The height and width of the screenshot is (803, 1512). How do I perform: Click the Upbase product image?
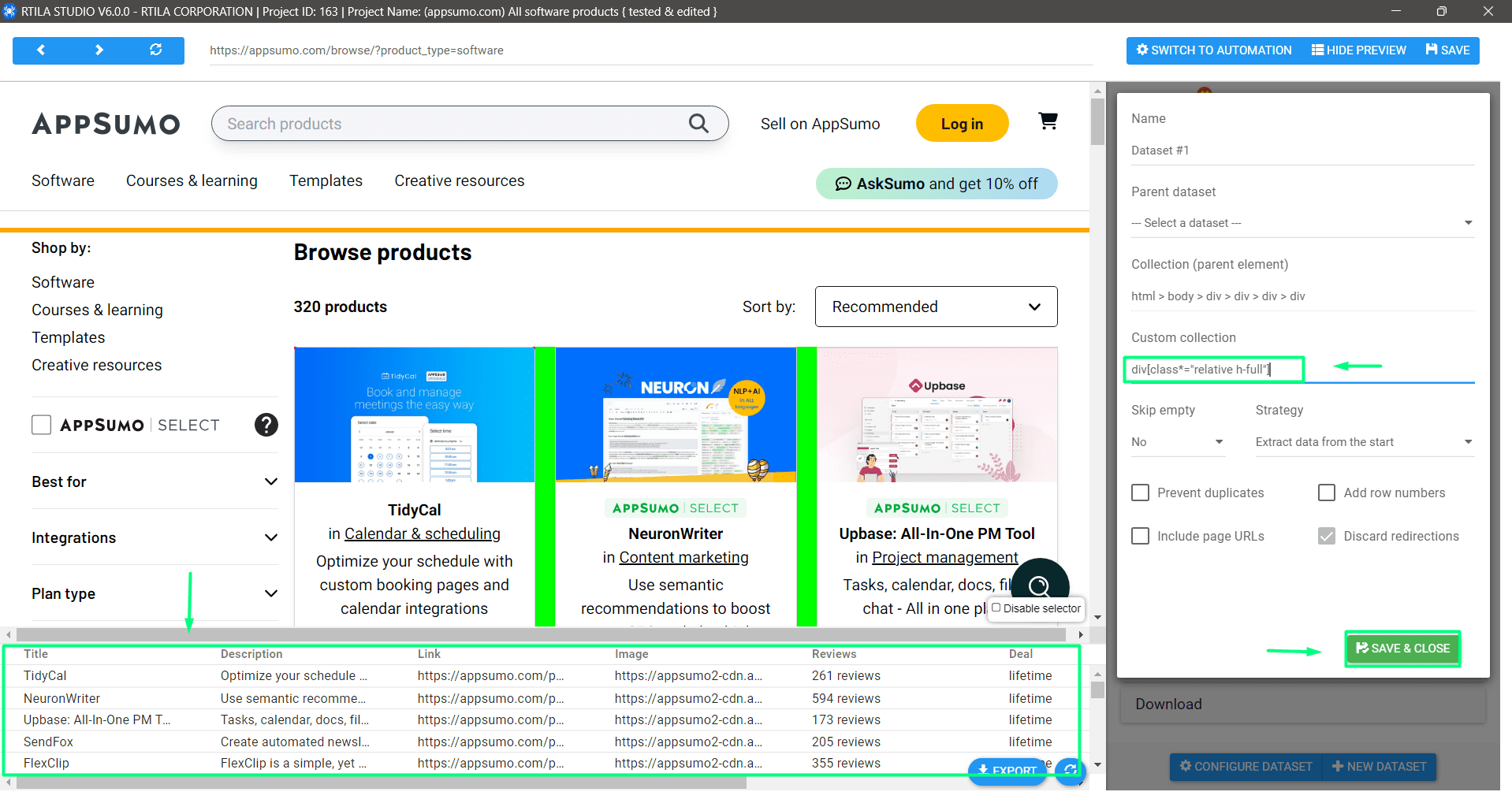click(x=937, y=415)
